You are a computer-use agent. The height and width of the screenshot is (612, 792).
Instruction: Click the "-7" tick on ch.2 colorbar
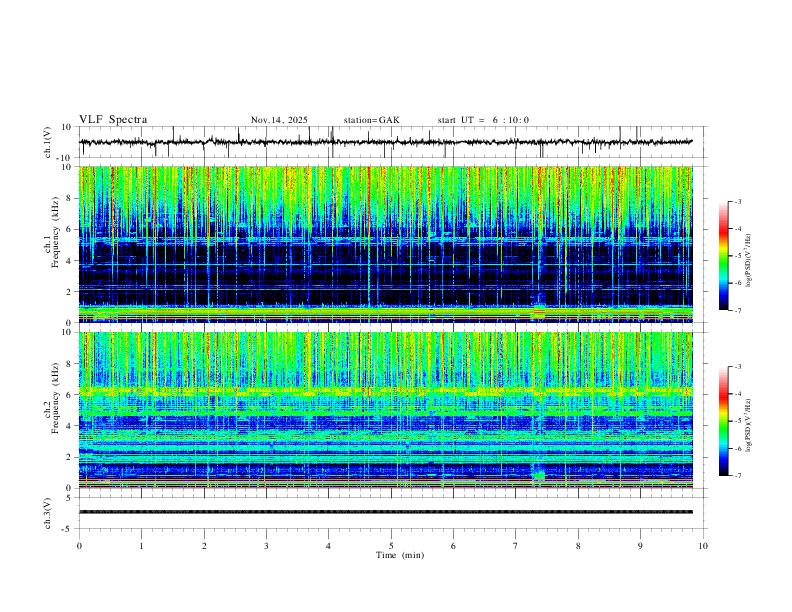click(x=738, y=476)
